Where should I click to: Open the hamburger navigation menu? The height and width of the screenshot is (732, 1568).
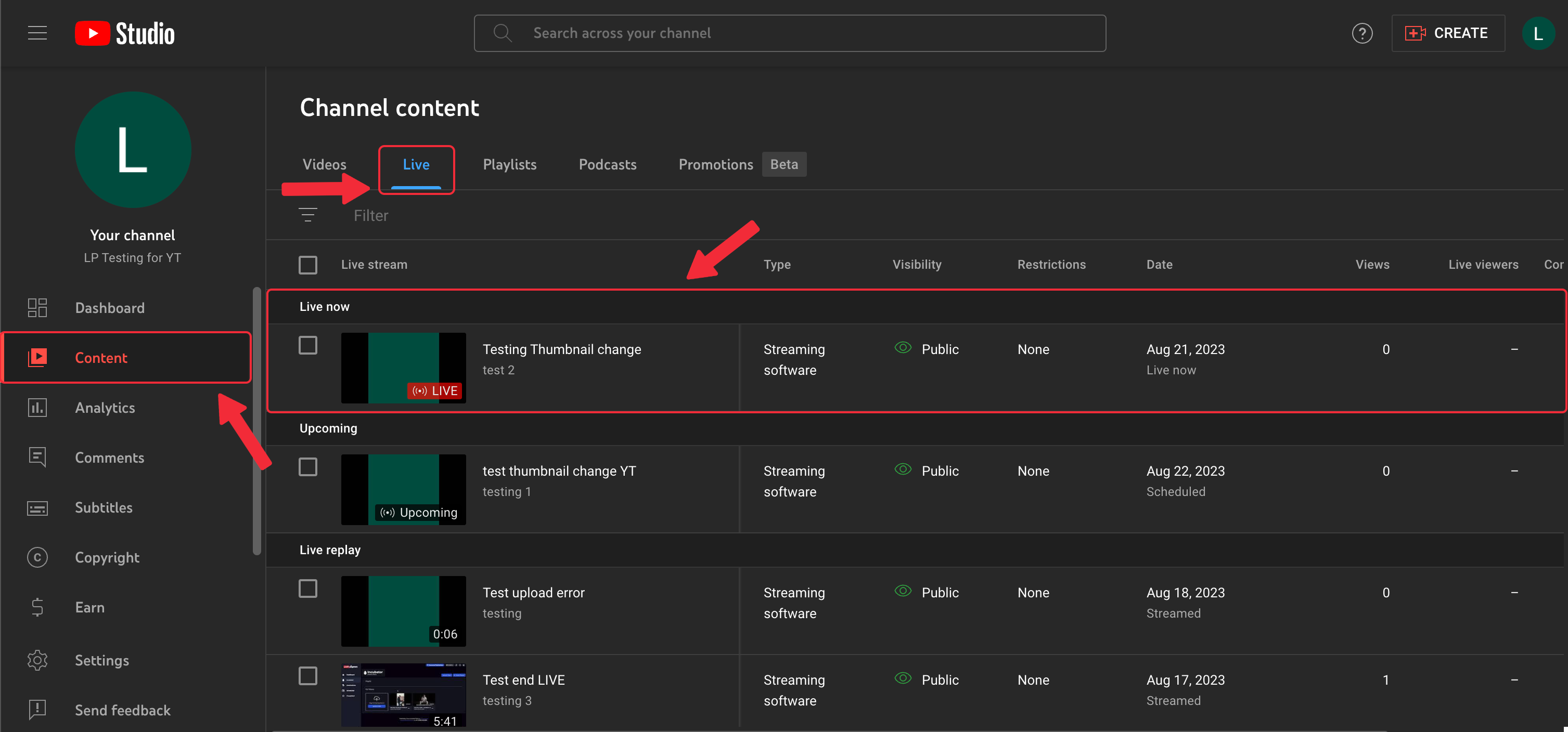click(37, 33)
